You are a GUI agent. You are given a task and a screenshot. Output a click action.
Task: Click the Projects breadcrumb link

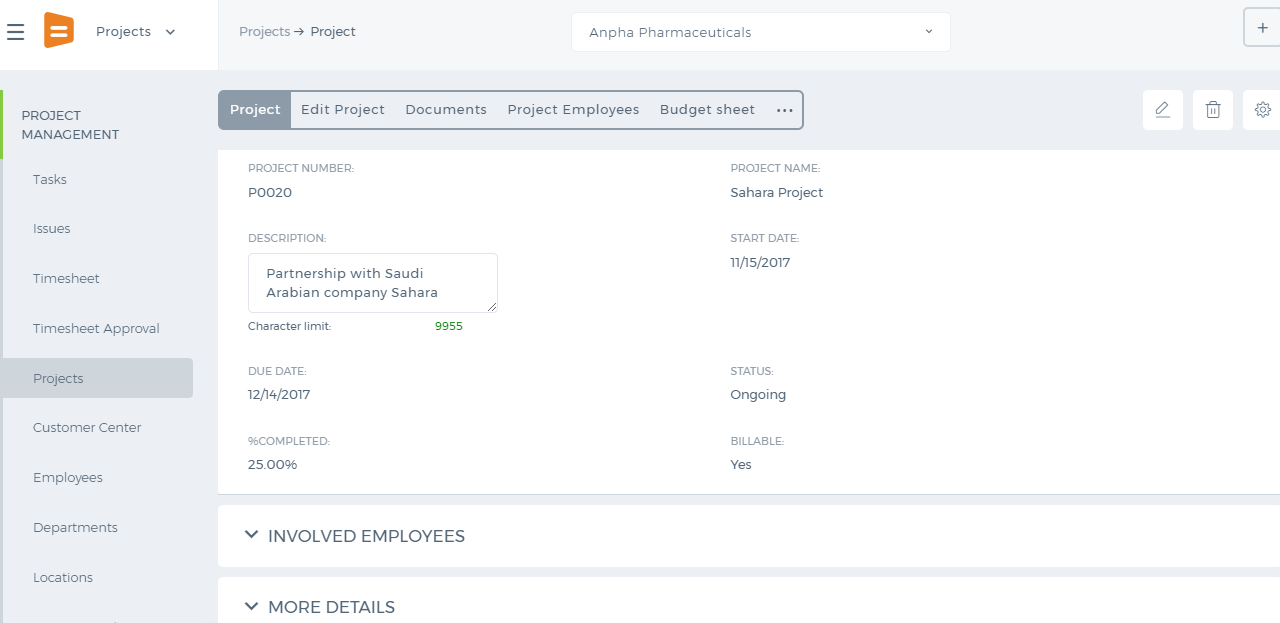264,32
